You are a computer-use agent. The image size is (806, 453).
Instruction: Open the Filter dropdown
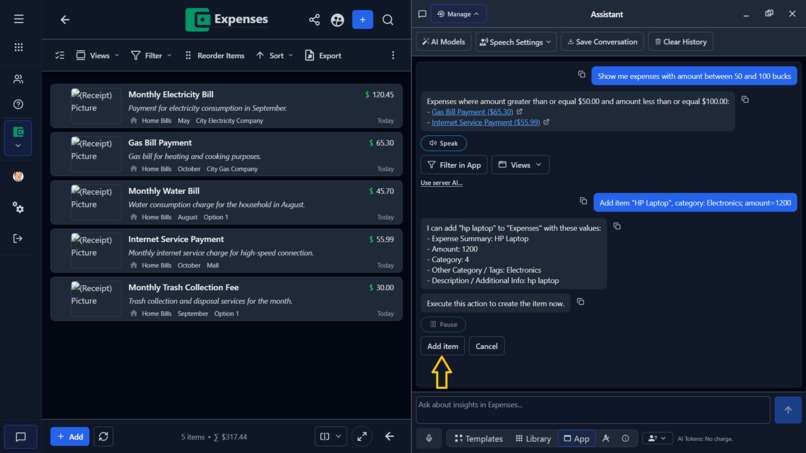coord(151,56)
